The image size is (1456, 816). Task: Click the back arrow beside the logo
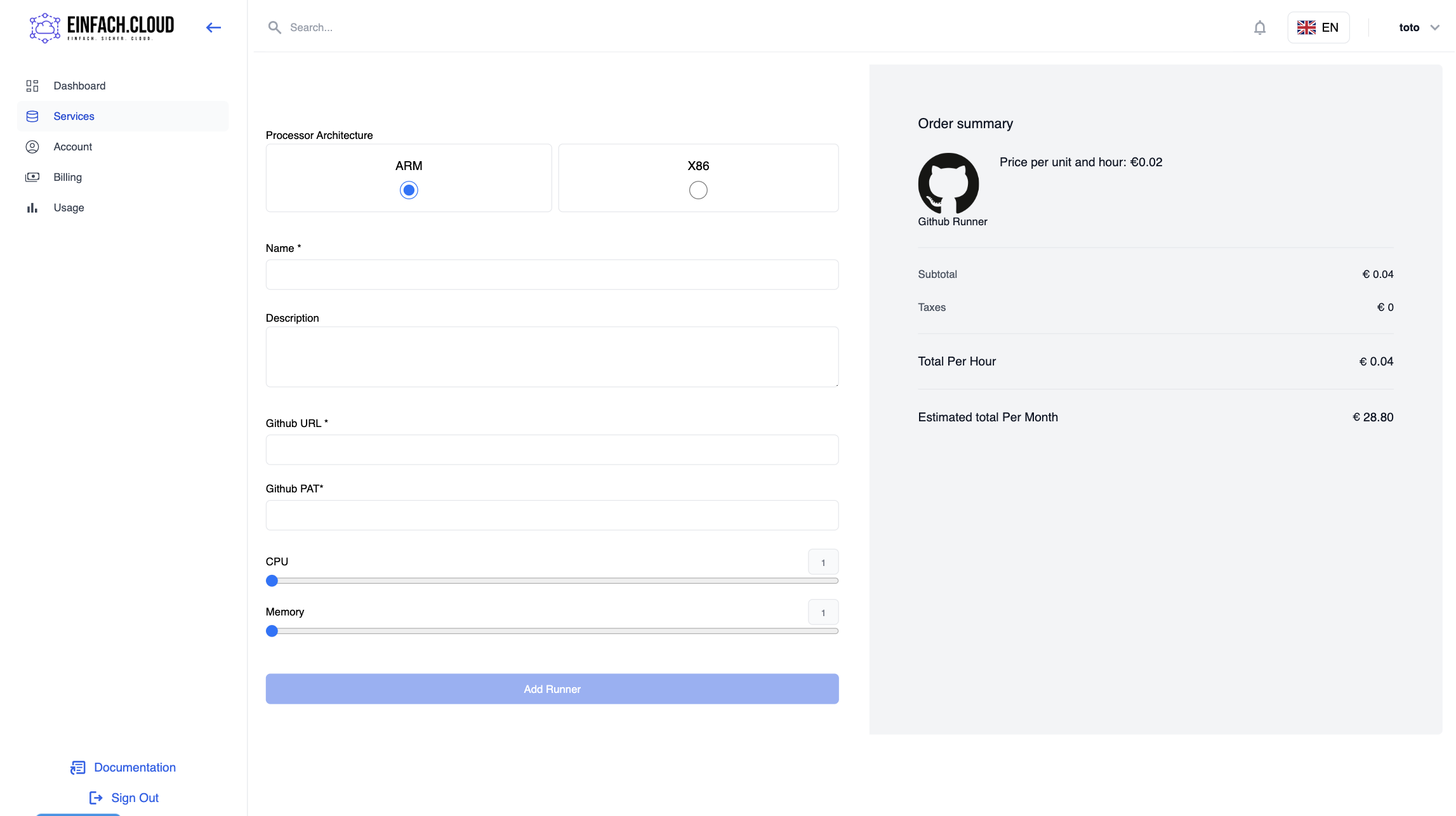(213, 27)
